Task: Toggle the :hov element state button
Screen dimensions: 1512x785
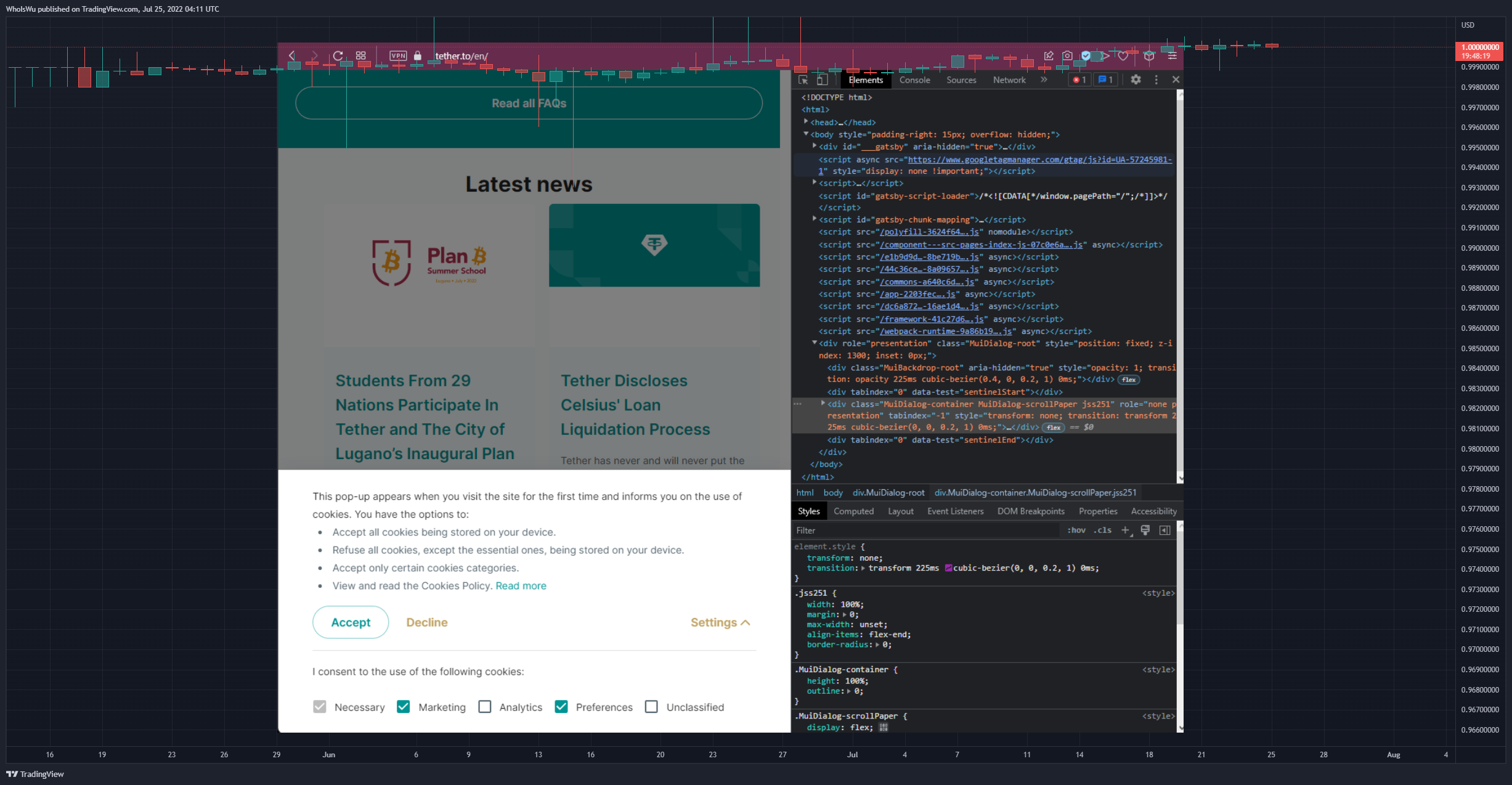Action: [x=1076, y=531]
